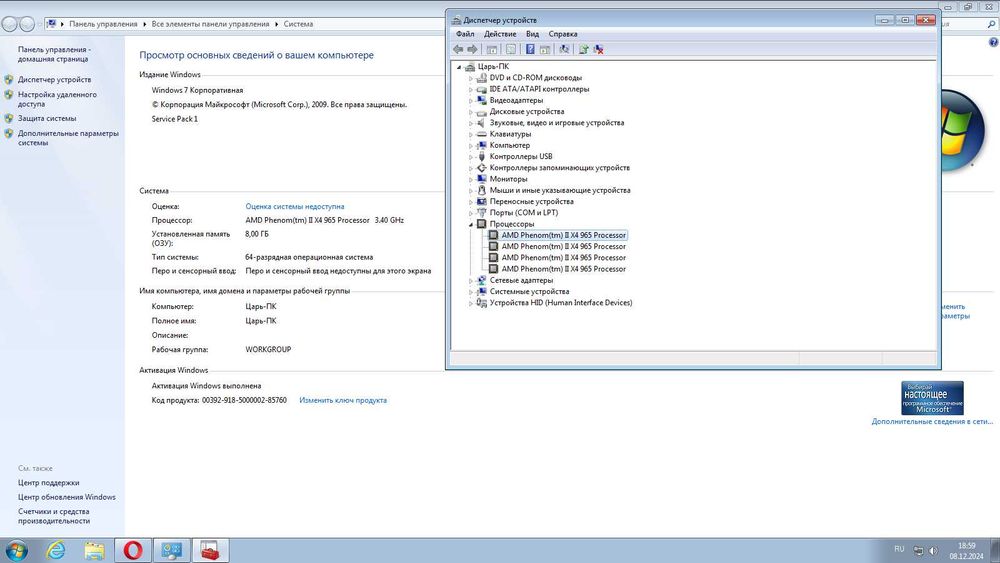Click the Порты (COM и LPT) icon
The image size is (1000, 563).
[482, 212]
